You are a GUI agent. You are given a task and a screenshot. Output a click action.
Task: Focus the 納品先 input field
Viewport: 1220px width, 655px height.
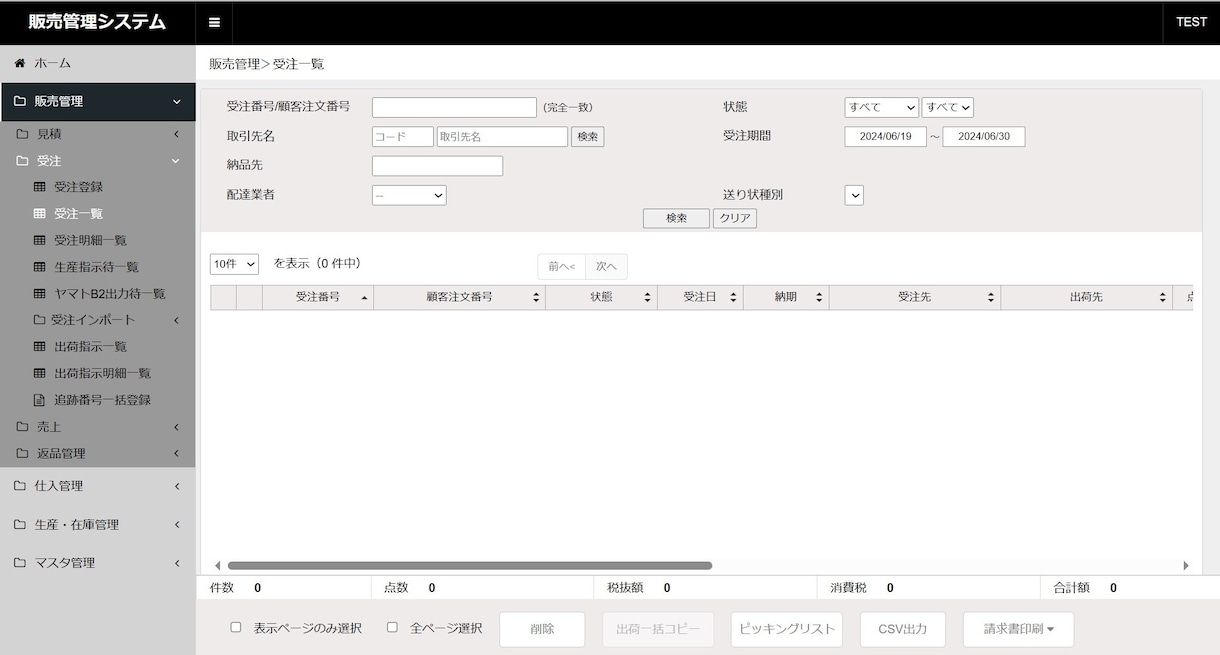click(x=437, y=166)
